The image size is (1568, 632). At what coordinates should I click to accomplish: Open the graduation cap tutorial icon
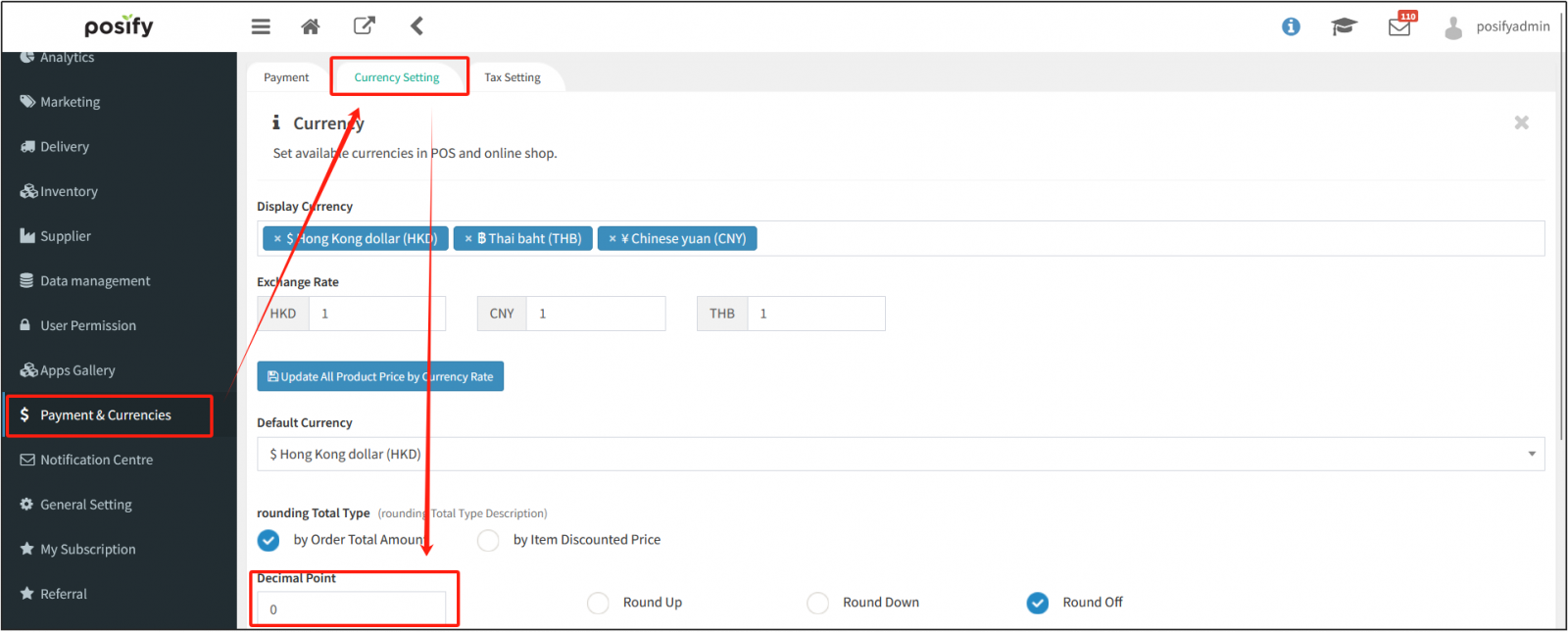point(1343,26)
